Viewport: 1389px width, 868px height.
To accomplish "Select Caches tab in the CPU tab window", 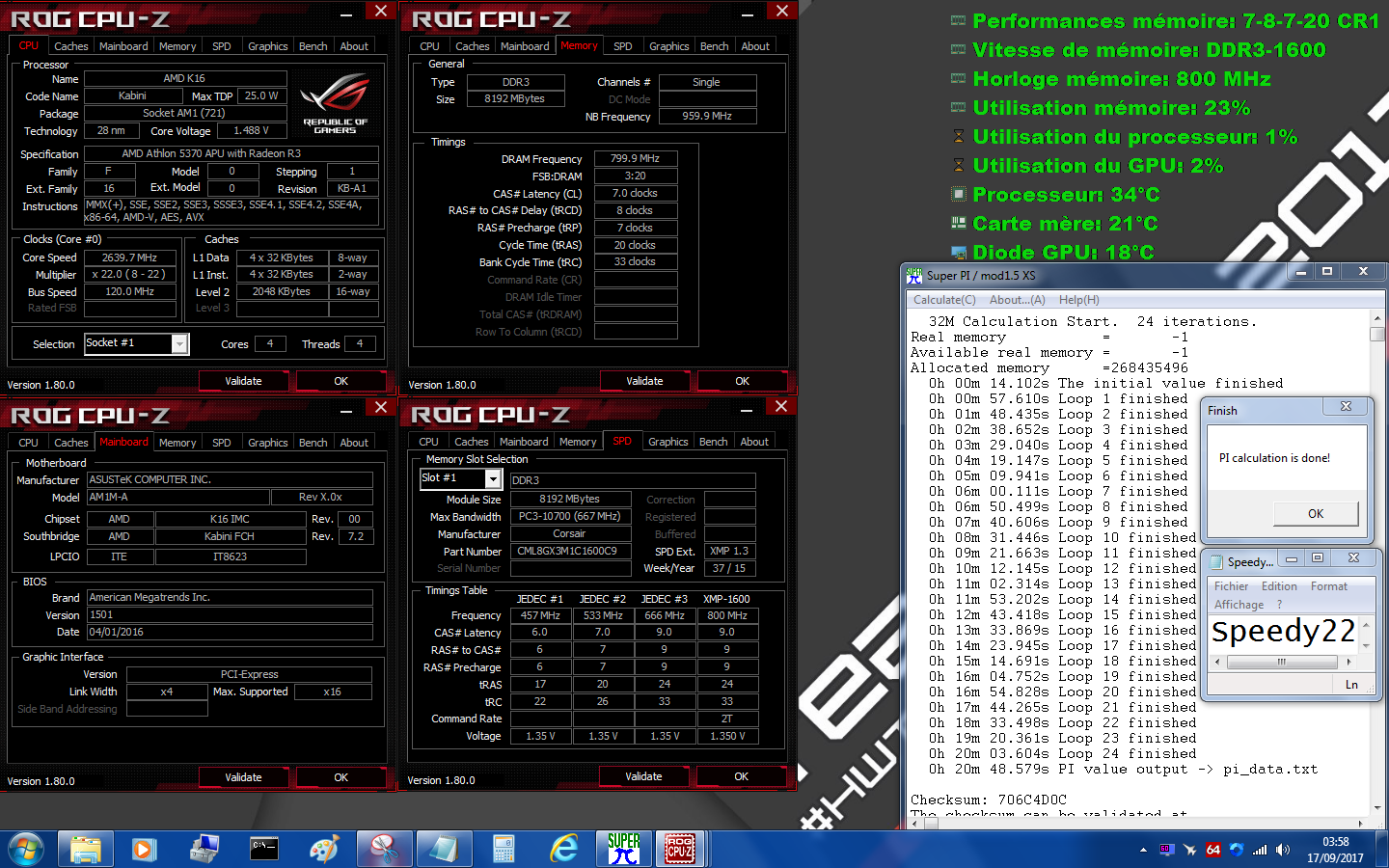I will [70, 46].
